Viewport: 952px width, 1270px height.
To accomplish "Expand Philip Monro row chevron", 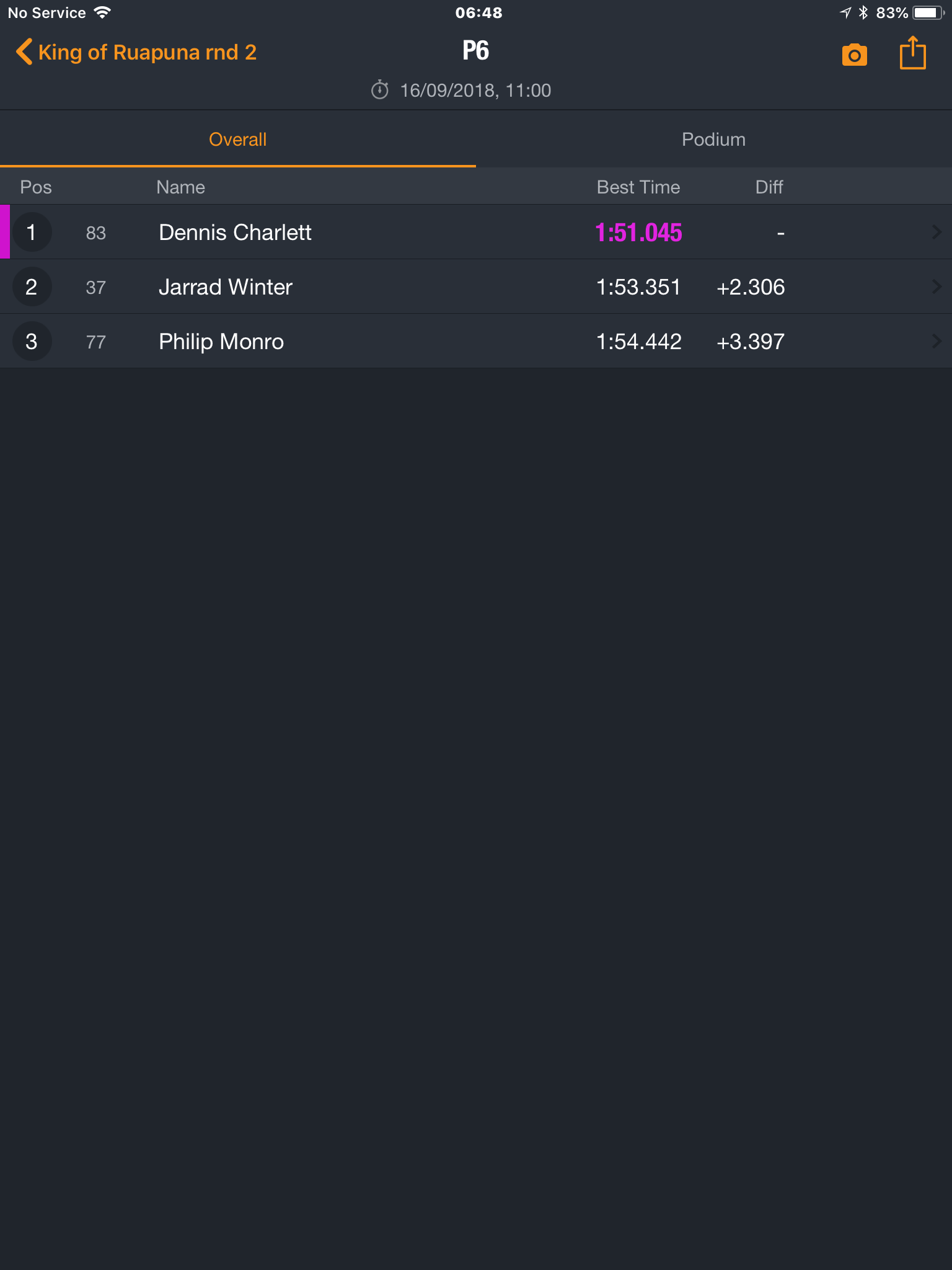I will click(x=937, y=341).
